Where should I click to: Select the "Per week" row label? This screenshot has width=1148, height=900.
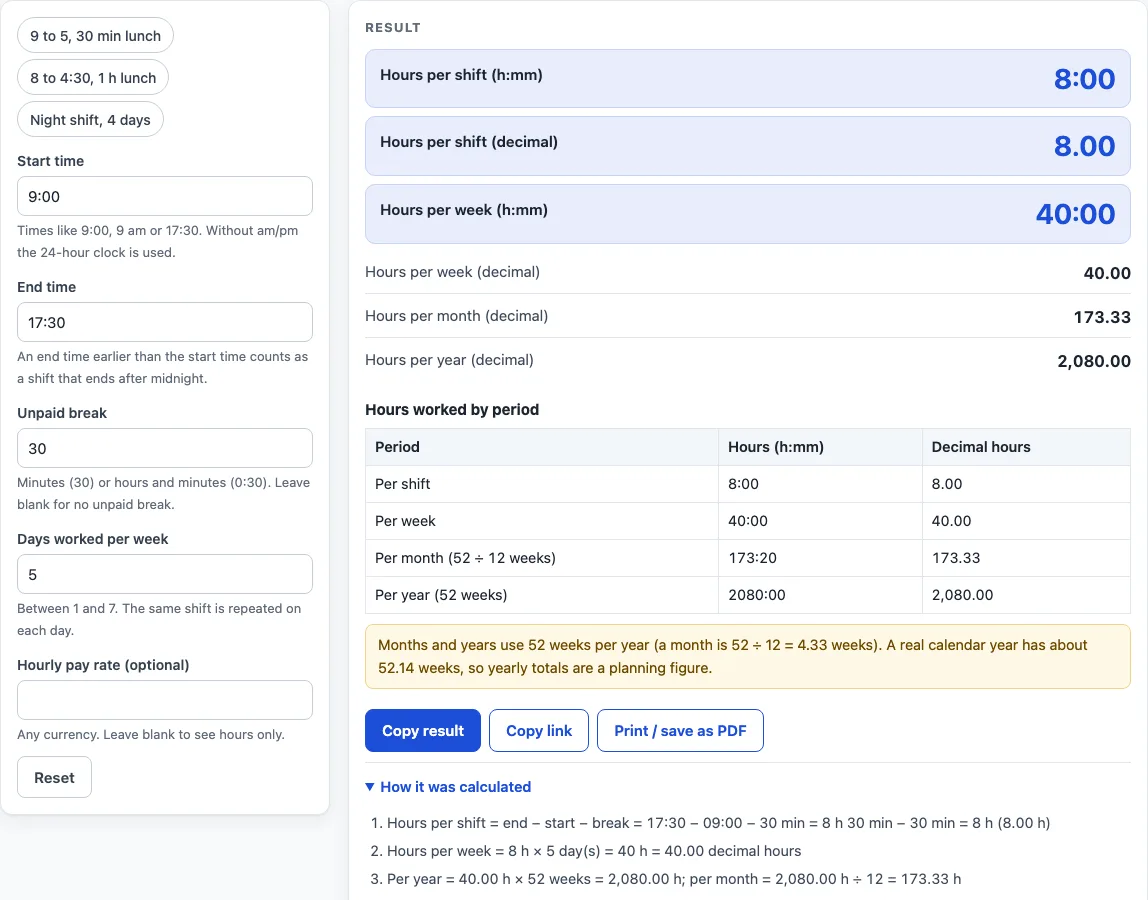coord(405,521)
